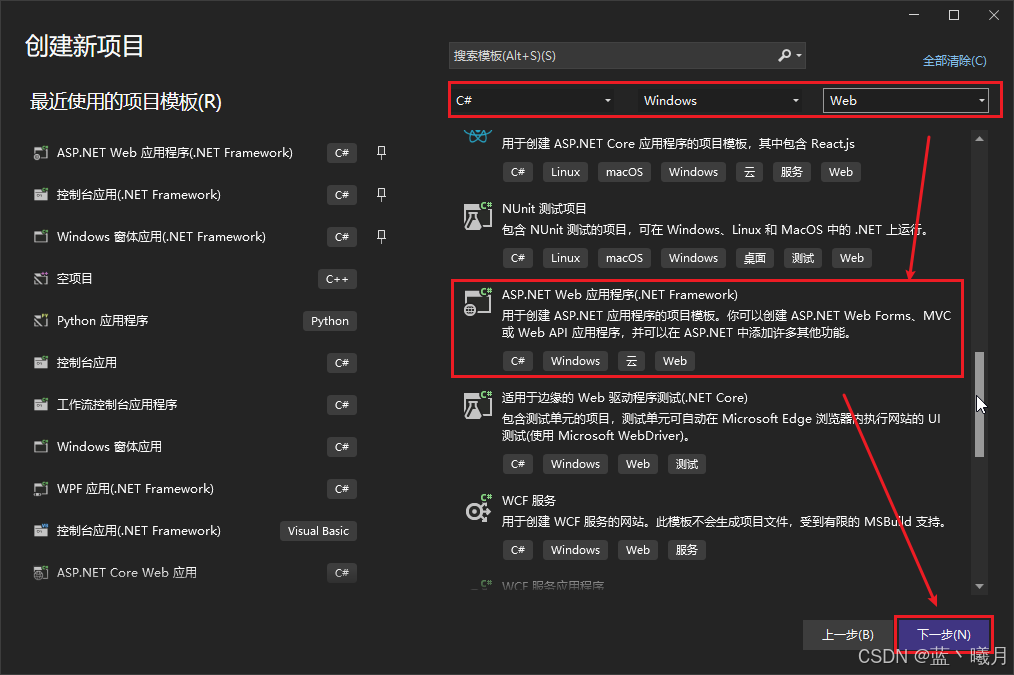The width and height of the screenshot is (1014, 675).
Task: Click the Edge Web 驱动程序测试 template icon
Action: 478,405
